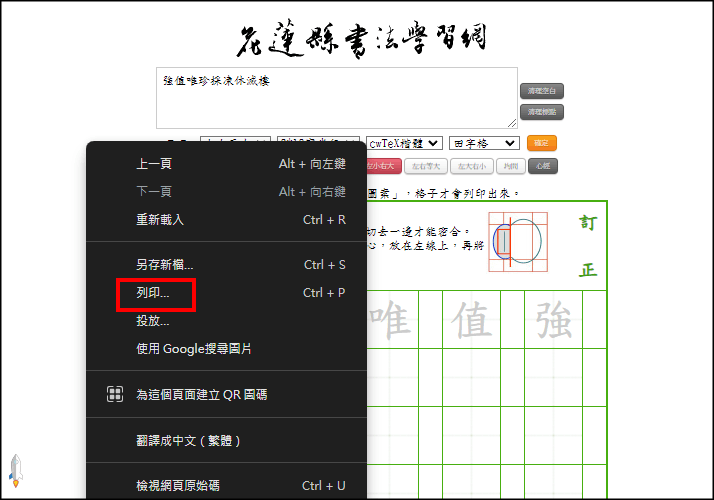Screen dimensions: 714x500
Task: Choose 使用 Google搜尋圖片 menu entry
Action: point(226,349)
